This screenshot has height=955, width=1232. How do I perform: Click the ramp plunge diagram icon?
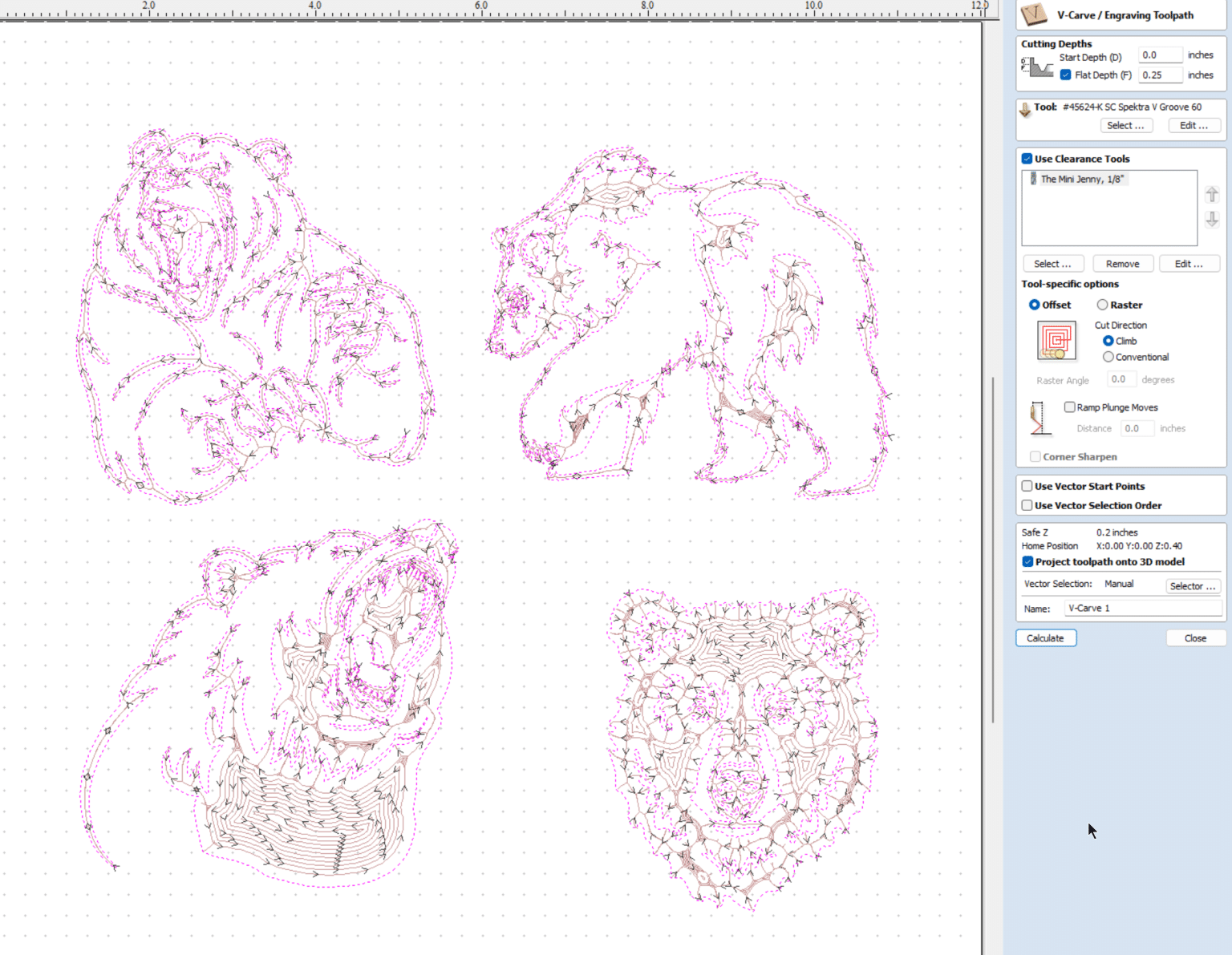click(x=1039, y=418)
